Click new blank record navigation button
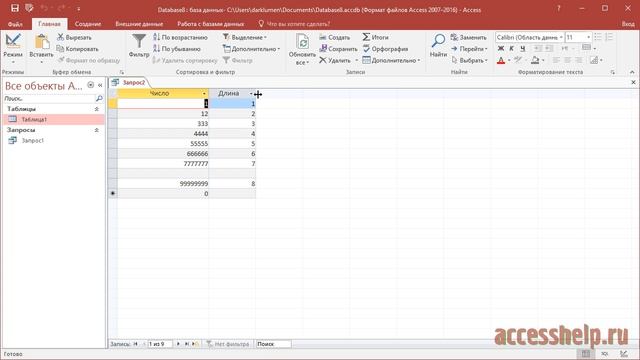This screenshot has width=640, height=360. [196, 344]
